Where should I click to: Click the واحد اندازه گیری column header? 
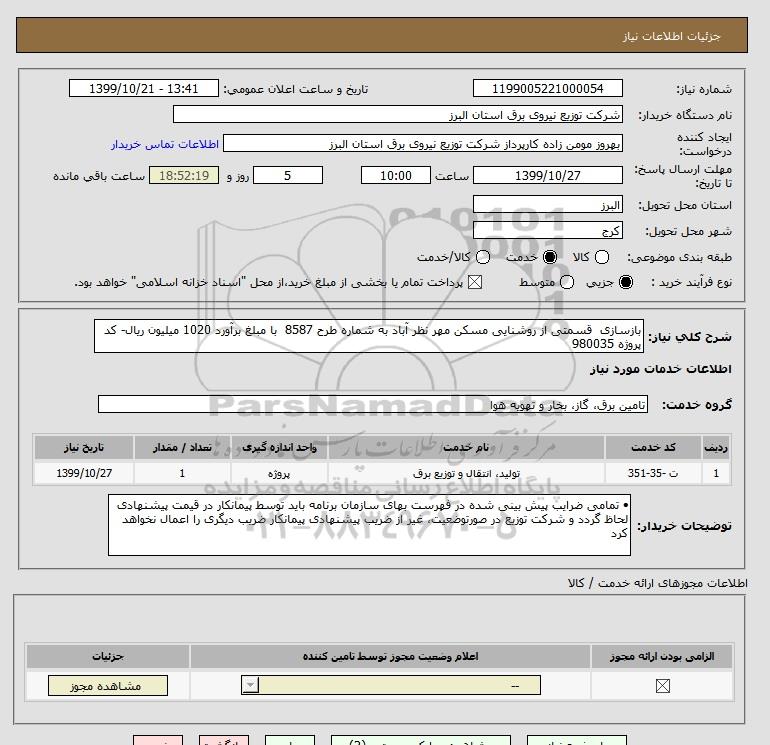point(279,447)
